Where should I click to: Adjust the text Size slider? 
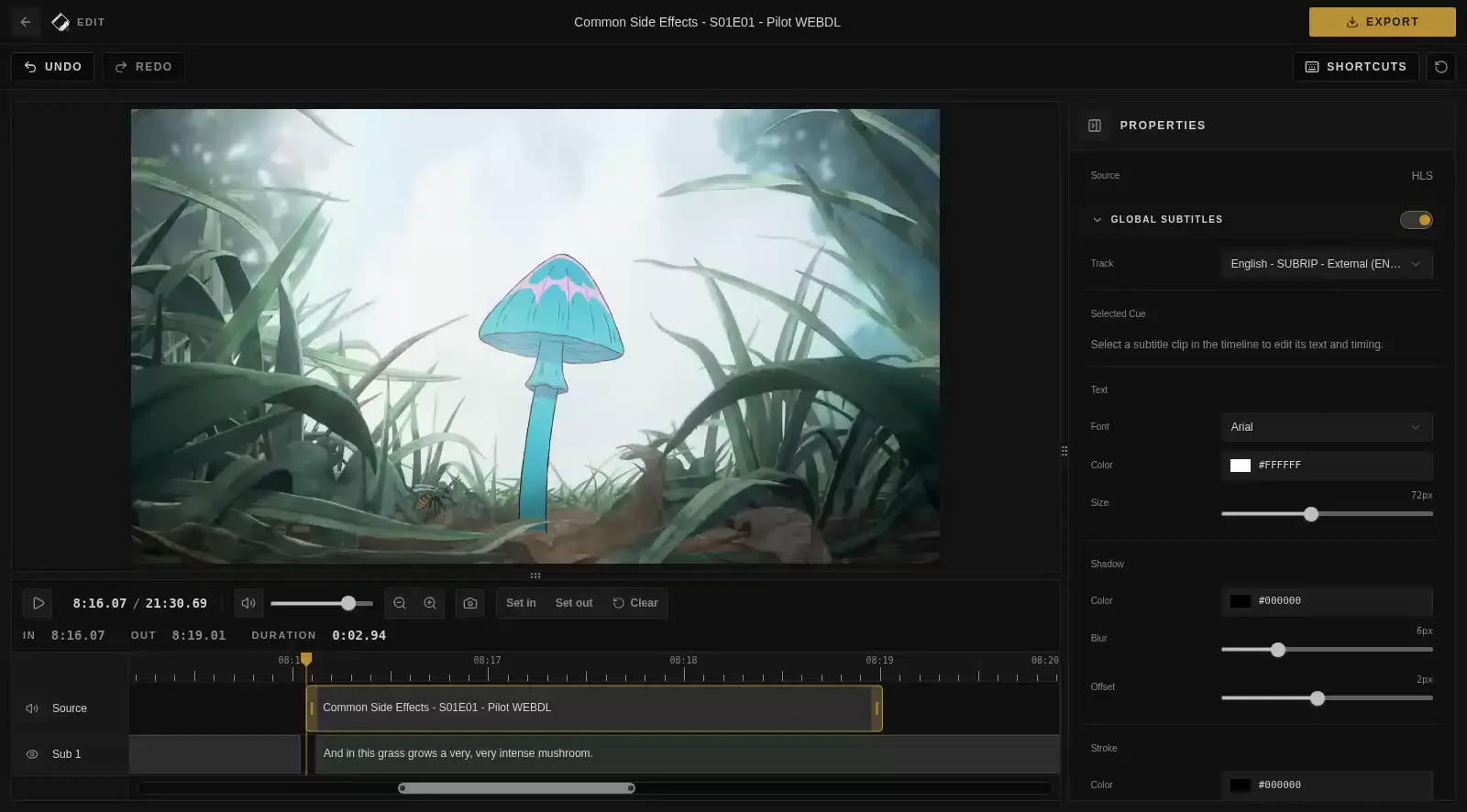pos(1327,514)
